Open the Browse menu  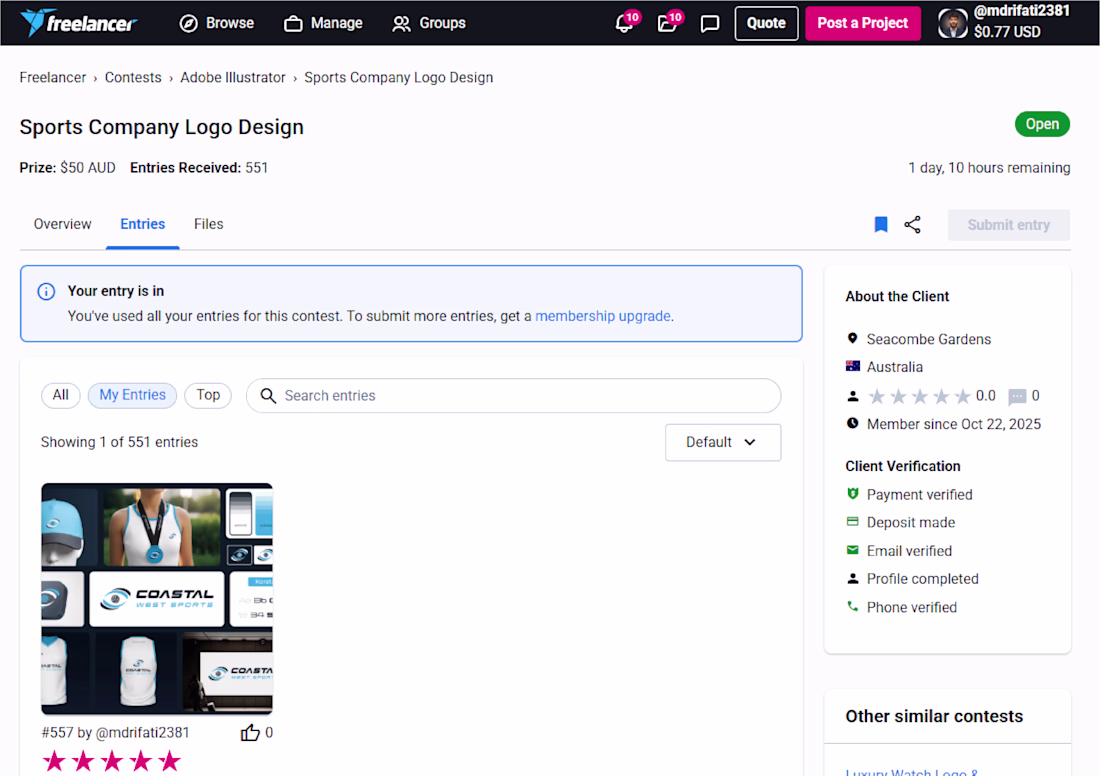[x=217, y=23]
